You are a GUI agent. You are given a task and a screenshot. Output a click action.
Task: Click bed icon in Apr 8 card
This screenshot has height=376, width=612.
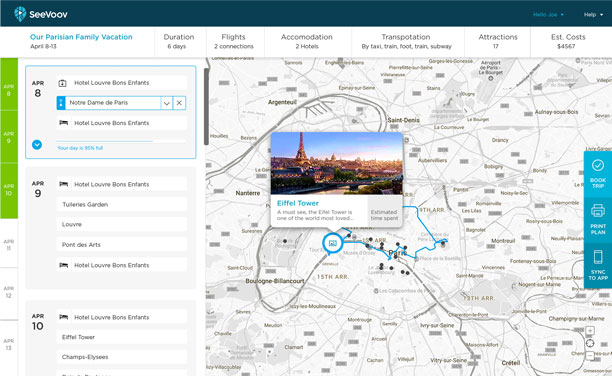(x=64, y=123)
